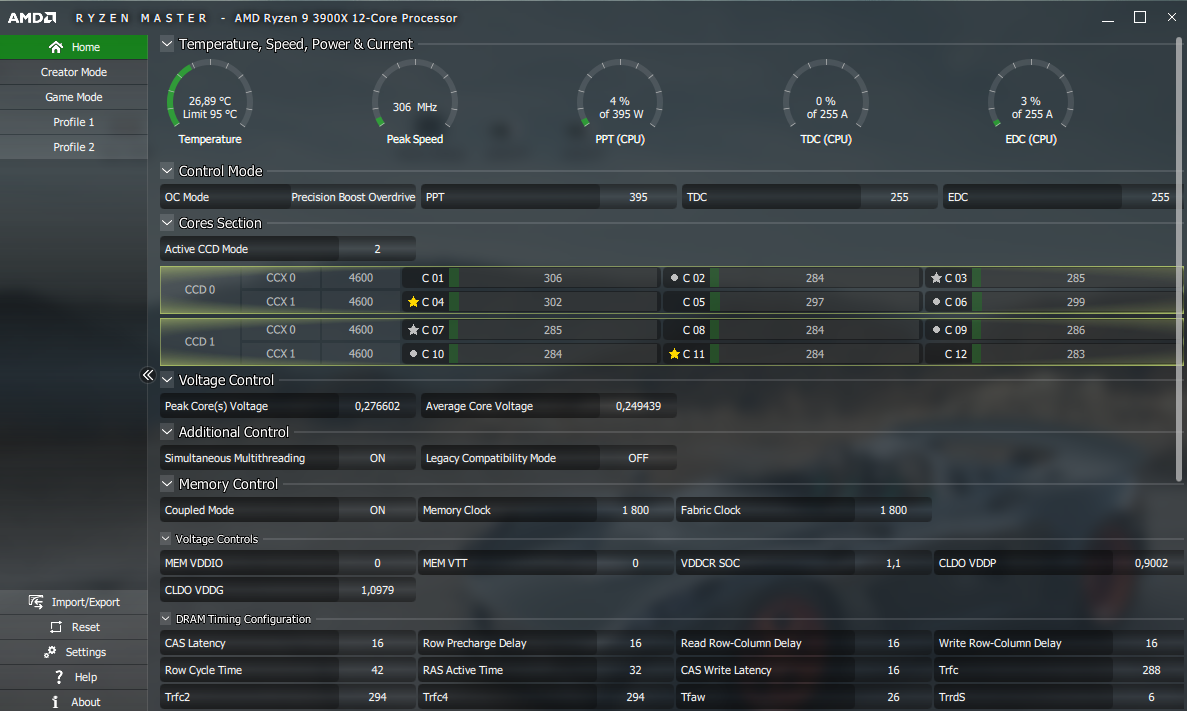Viewport: 1187px width, 711px height.
Task: Open the Help page label
Action: coord(86,677)
